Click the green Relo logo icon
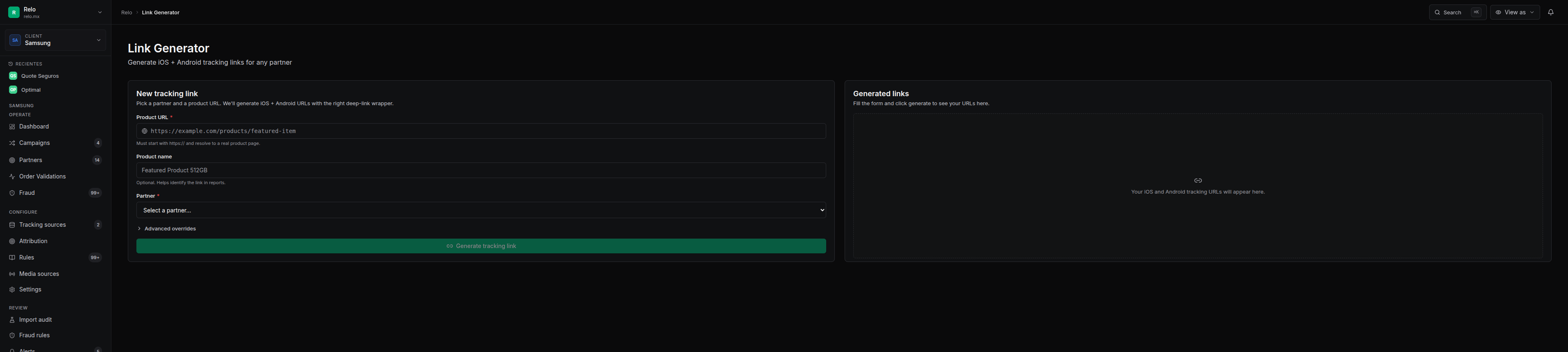 click(x=14, y=12)
